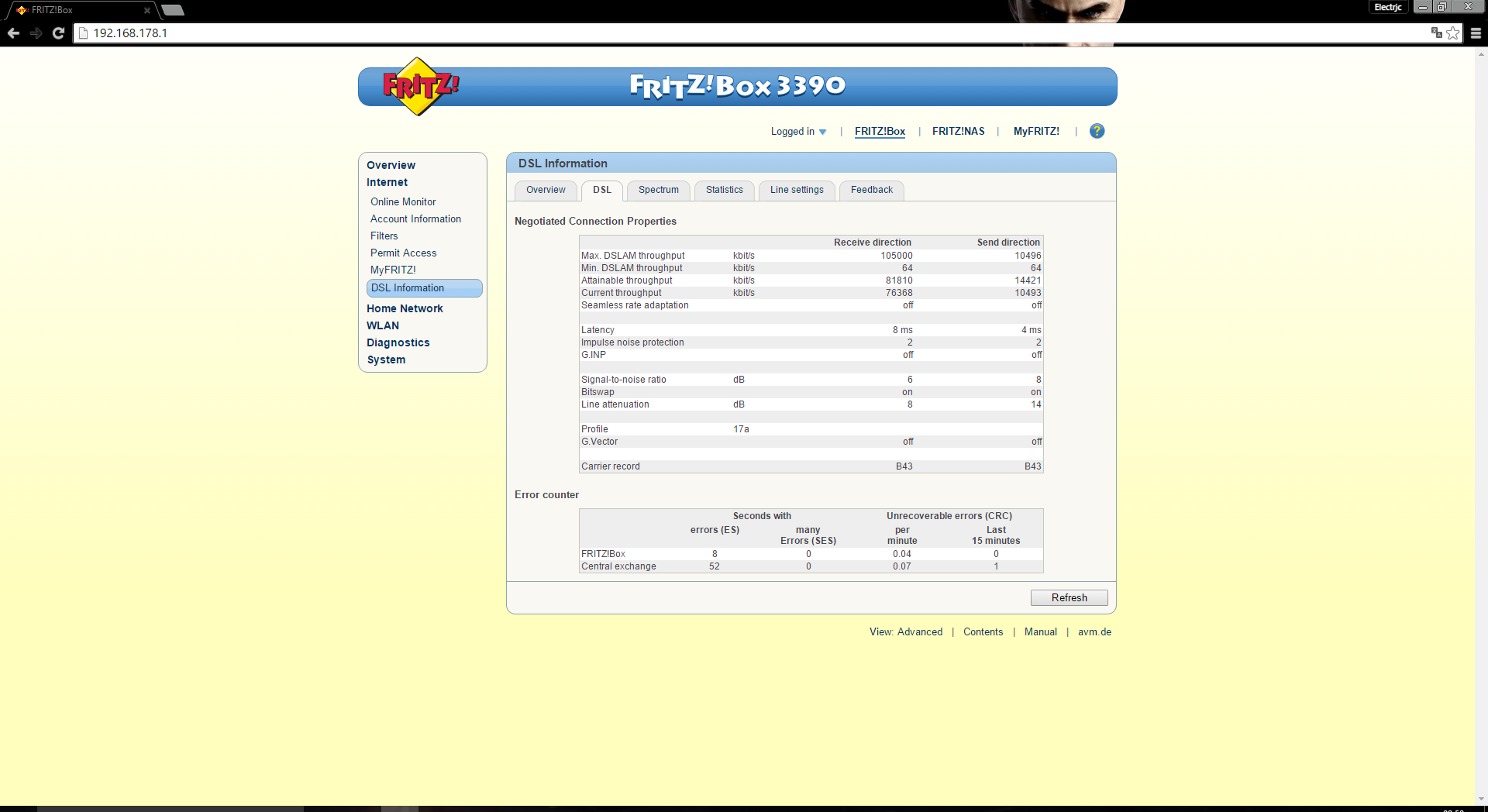Open Overview in the sidebar menu
The width and height of the screenshot is (1488, 812).
click(391, 165)
